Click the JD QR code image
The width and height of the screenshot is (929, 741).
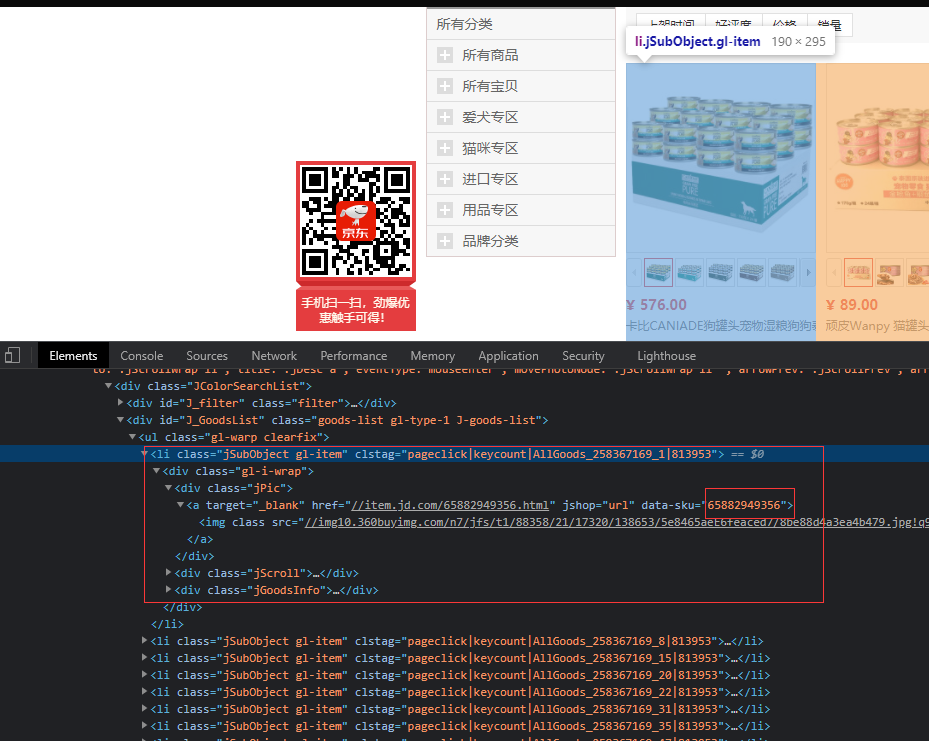tap(355, 222)
